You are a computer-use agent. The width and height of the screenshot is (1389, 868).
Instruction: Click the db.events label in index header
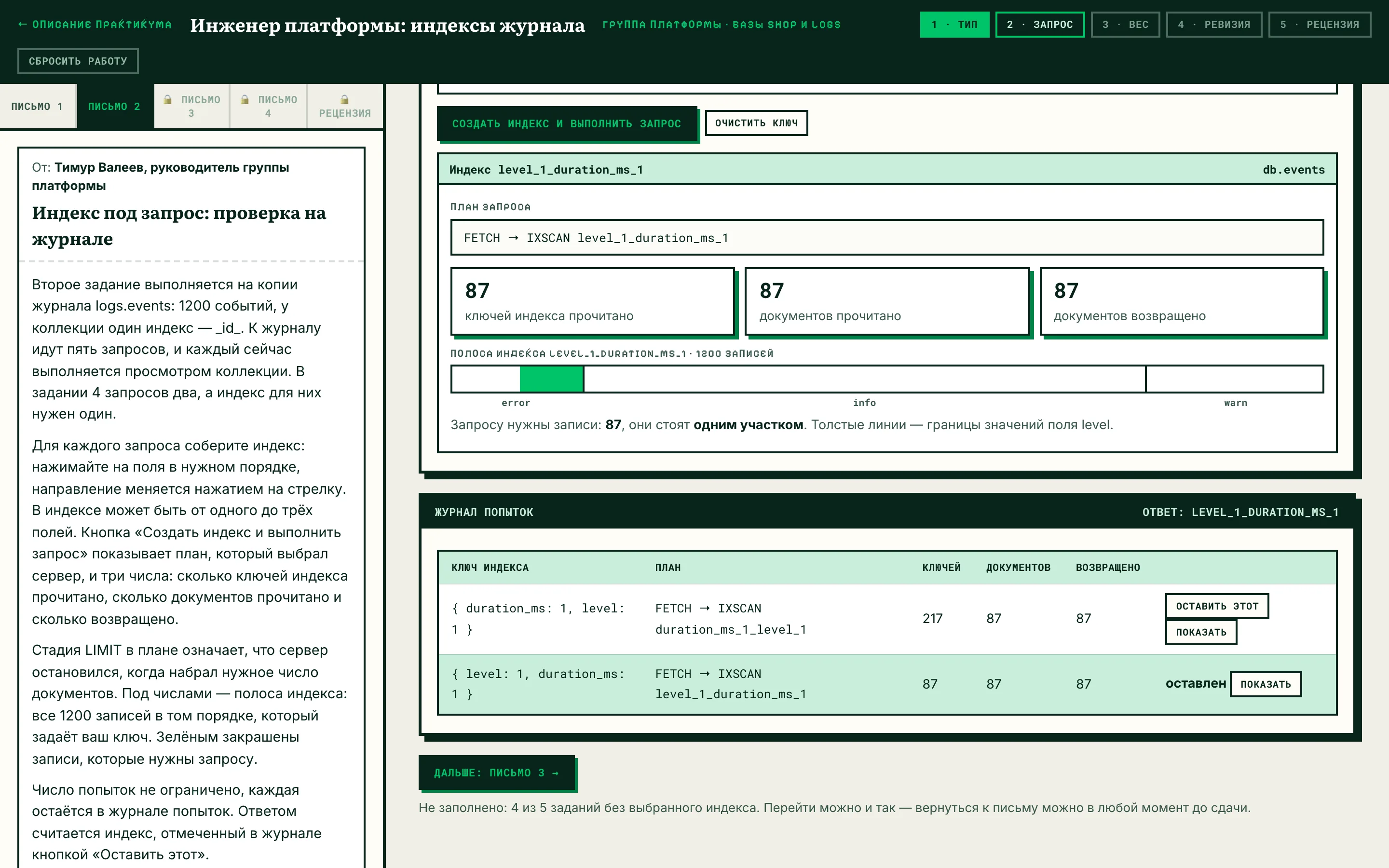point(1294,169)
